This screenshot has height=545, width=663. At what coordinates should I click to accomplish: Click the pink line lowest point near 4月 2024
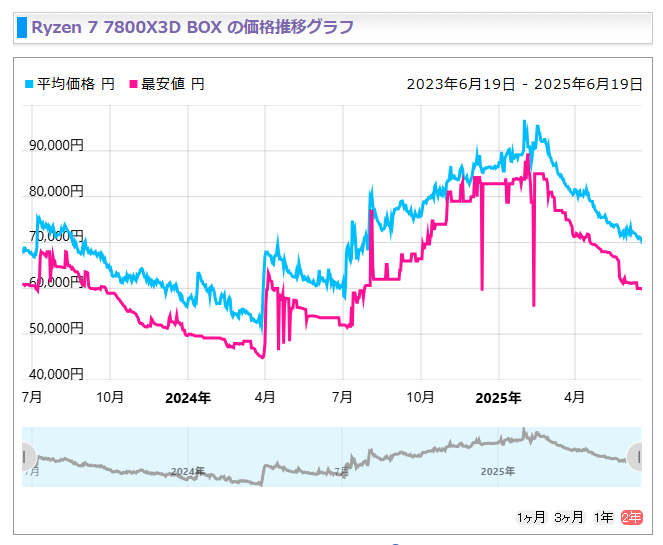263,357
